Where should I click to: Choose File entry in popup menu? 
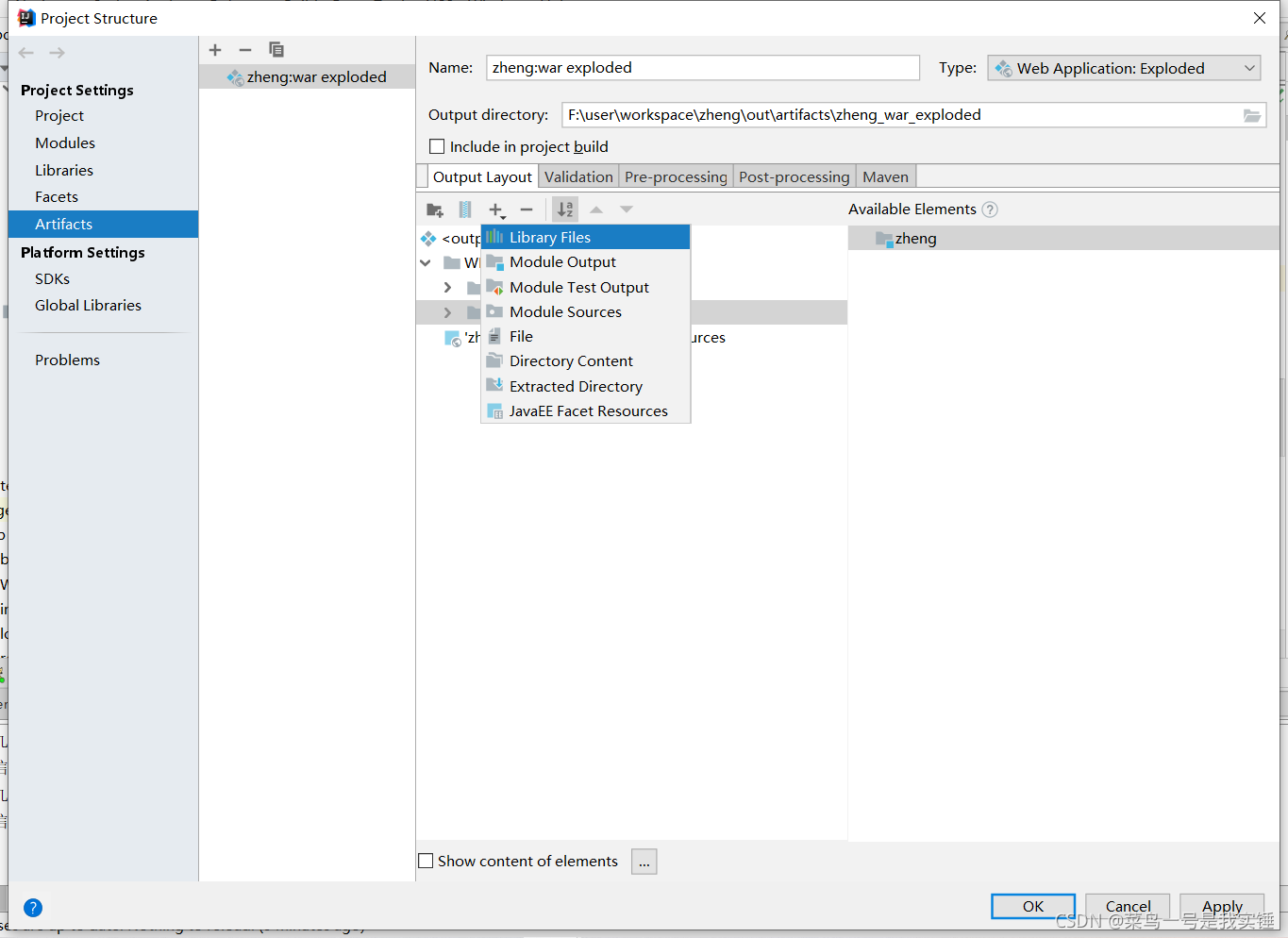click(586, 336)
